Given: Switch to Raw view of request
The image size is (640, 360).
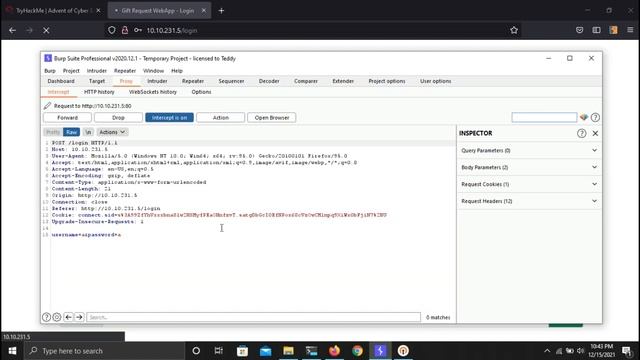Looking at the screenshot, I should (71, 132).
